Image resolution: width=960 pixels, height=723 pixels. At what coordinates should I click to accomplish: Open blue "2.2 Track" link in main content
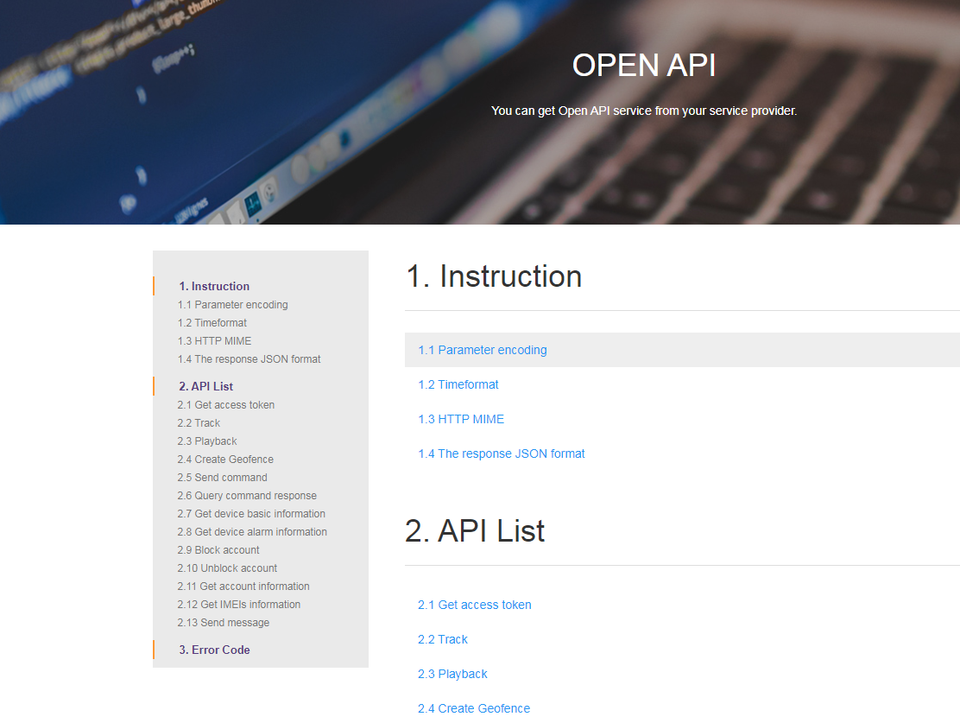tap(442, 640)
